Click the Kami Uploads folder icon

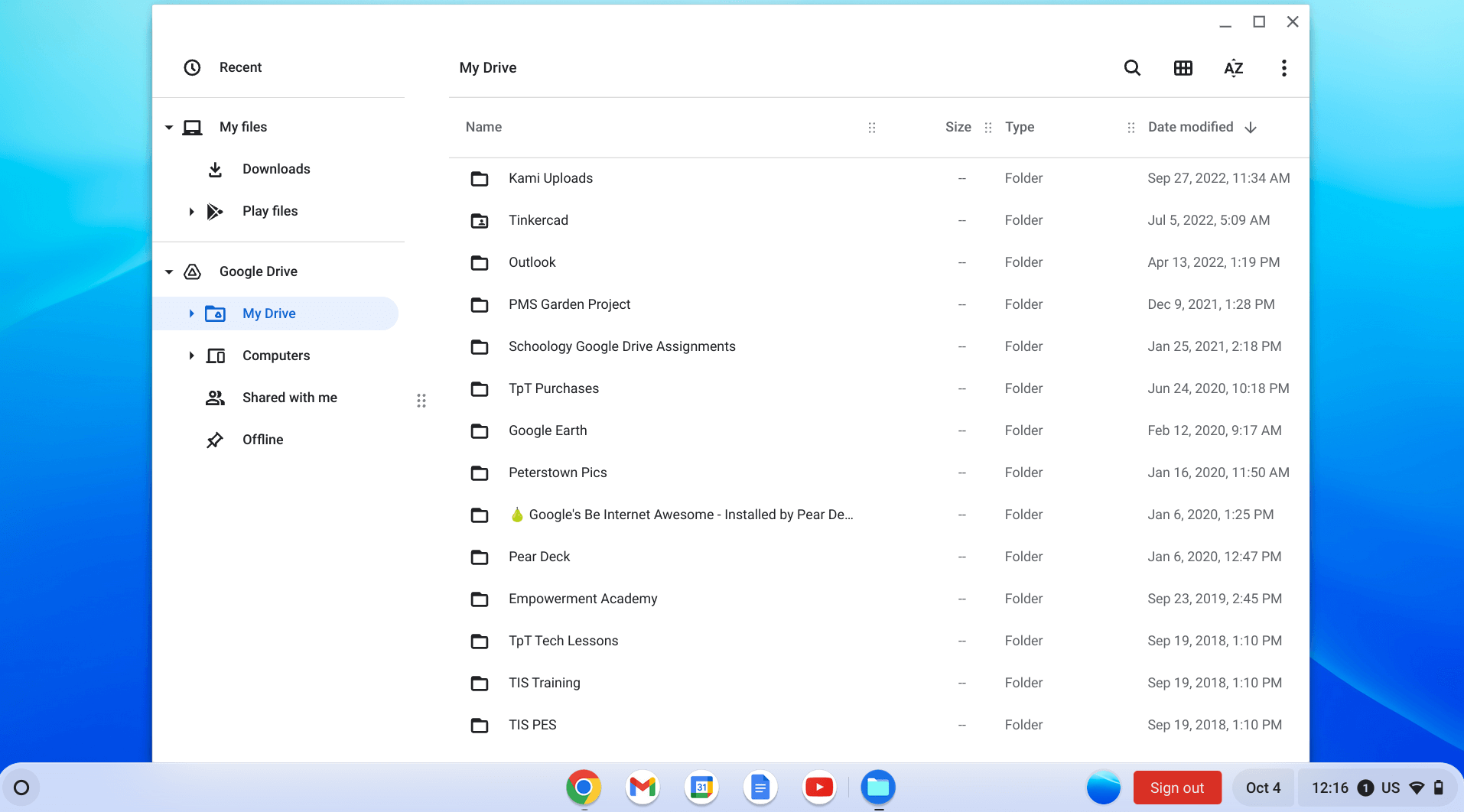coord(480,179)
